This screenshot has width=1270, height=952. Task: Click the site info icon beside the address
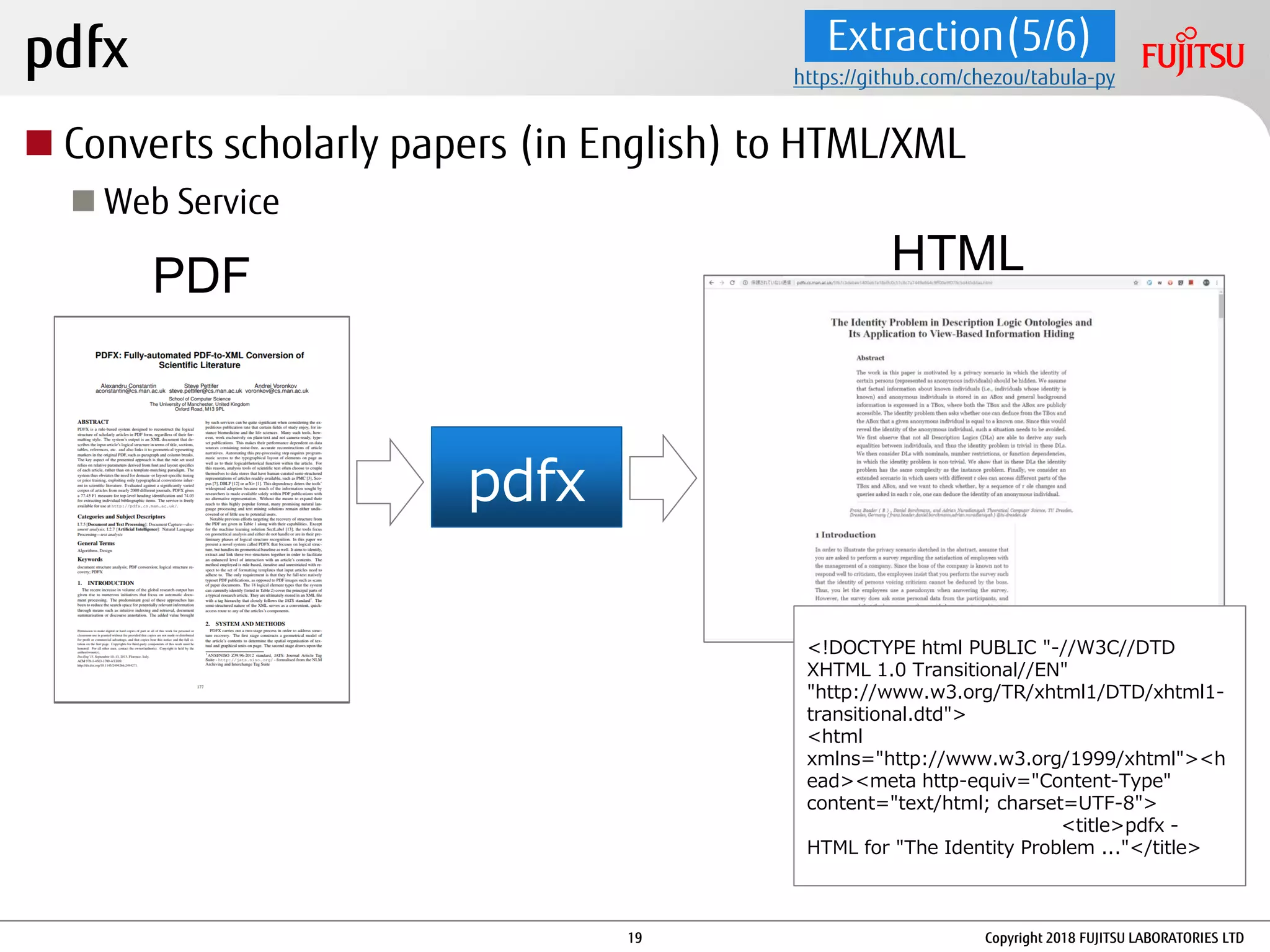(x=745, y=283)
